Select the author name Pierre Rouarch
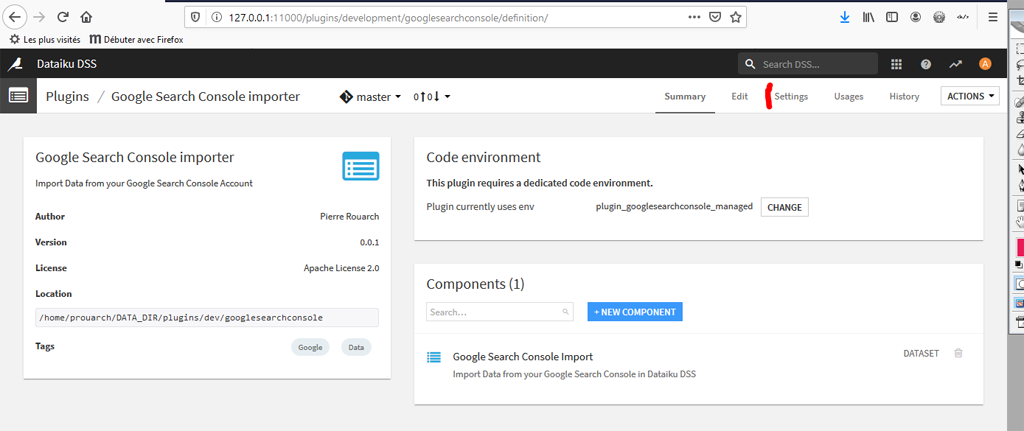 click(x=350, y=217)
